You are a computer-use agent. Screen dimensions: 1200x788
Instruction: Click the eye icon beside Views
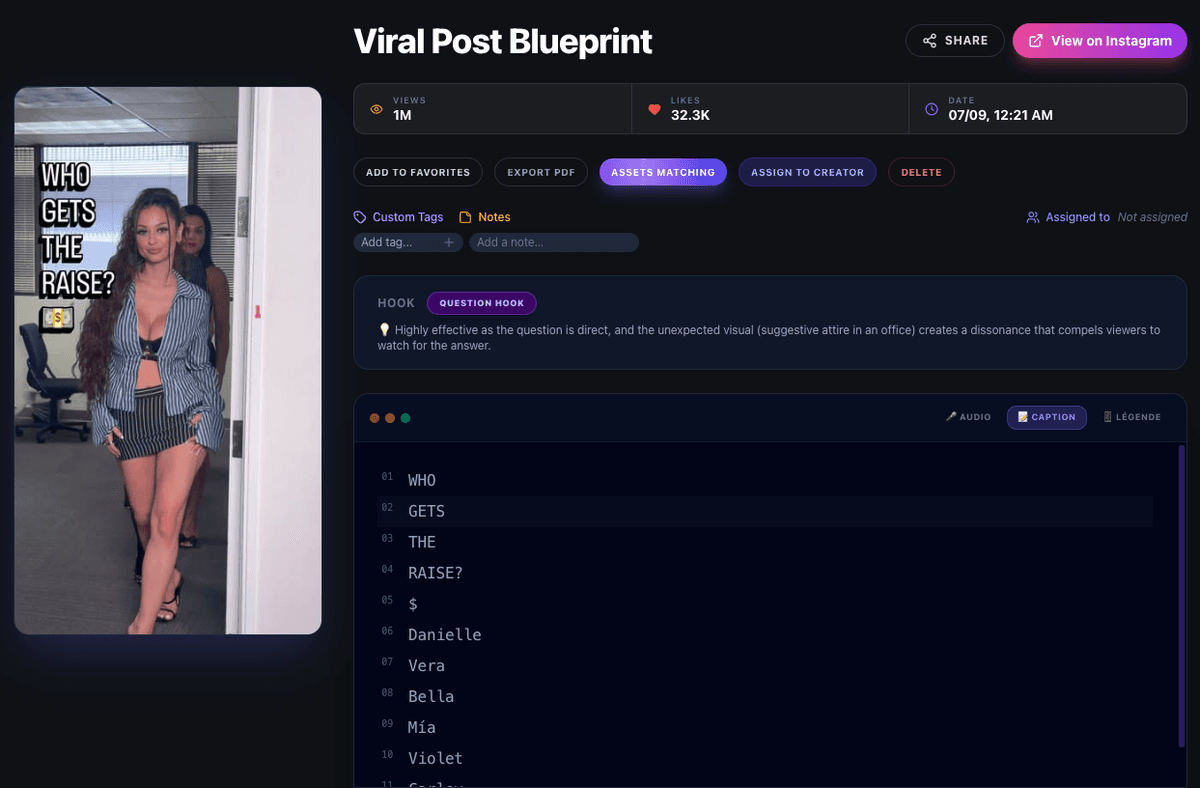pos(376,109)
